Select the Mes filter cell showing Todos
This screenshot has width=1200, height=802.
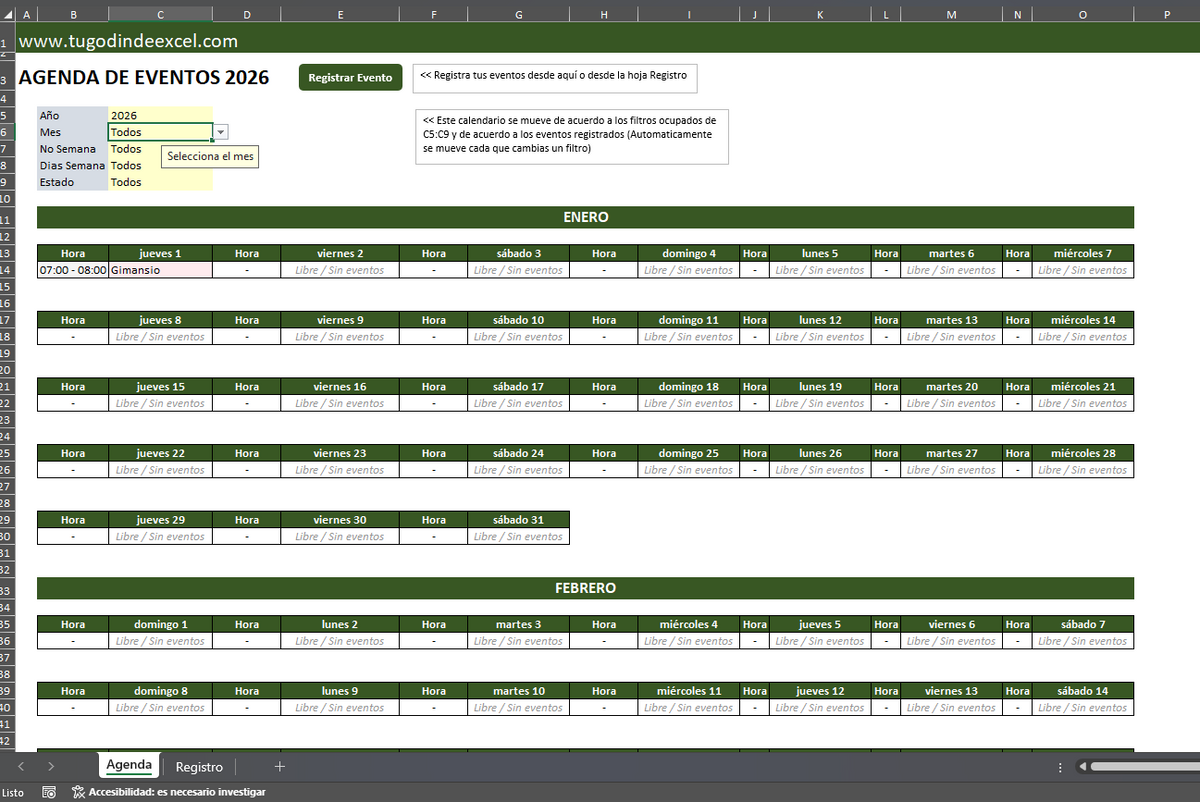[160, 132]
